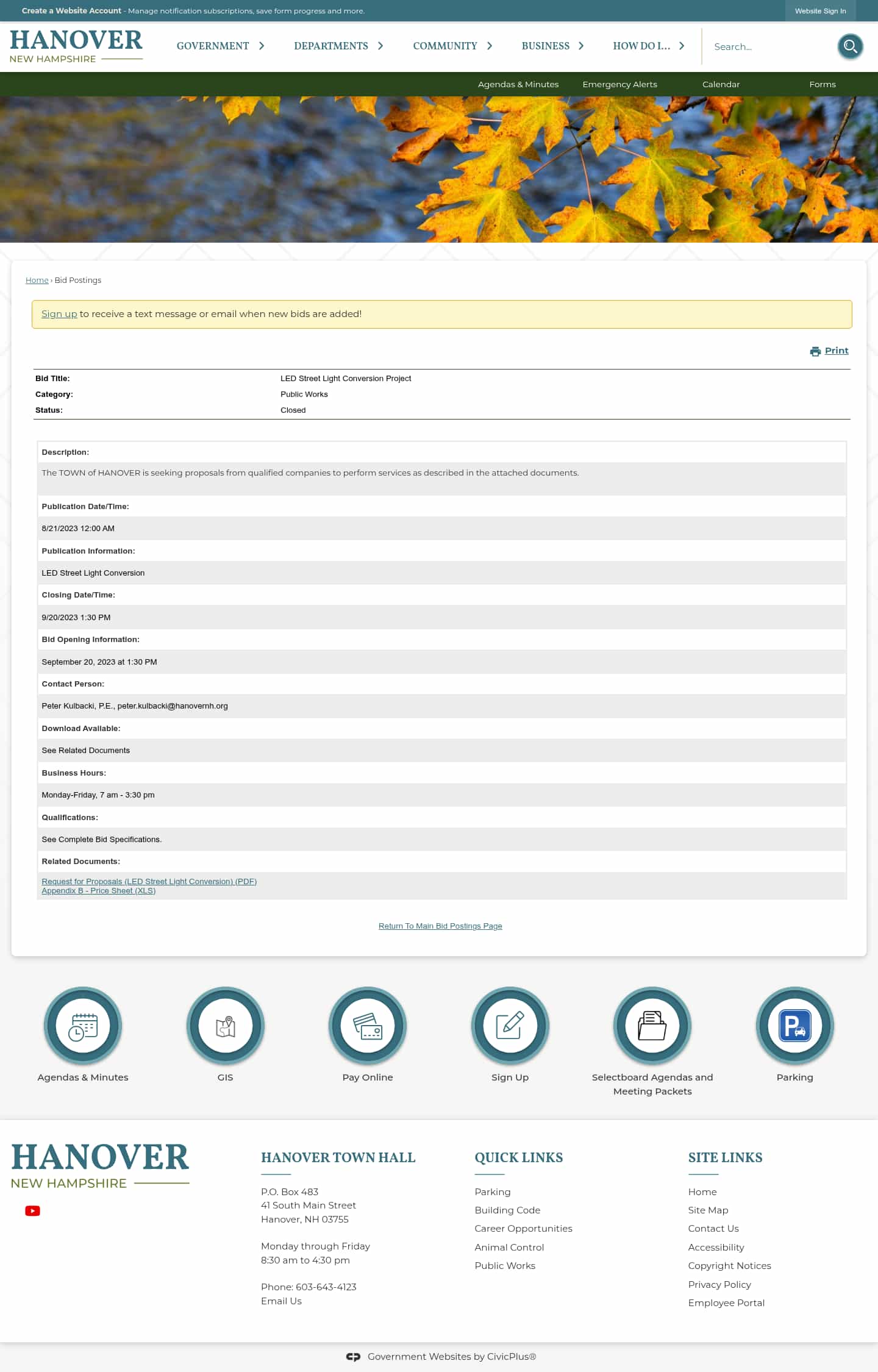Open Appendix B Price Sheet XLS

pos(99,890)
